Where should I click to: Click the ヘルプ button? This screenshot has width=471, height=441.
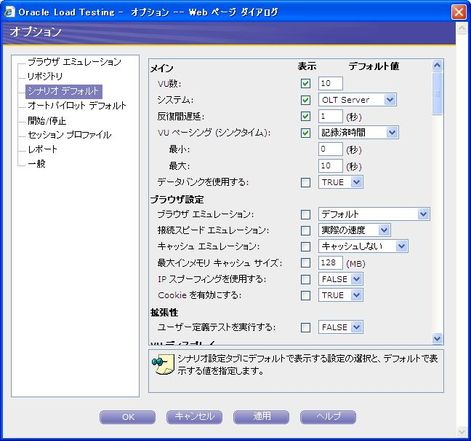pyautogui.click(x=328, y=417)
